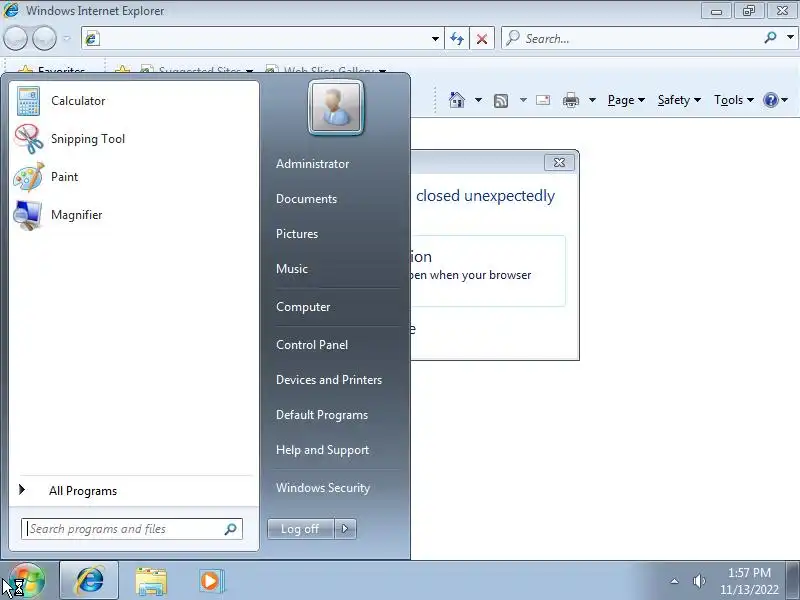Viewport: 800px width, 600px height.
Task: Start the Magnifier program
Action: pyautogui.click(x=134, y=215)
